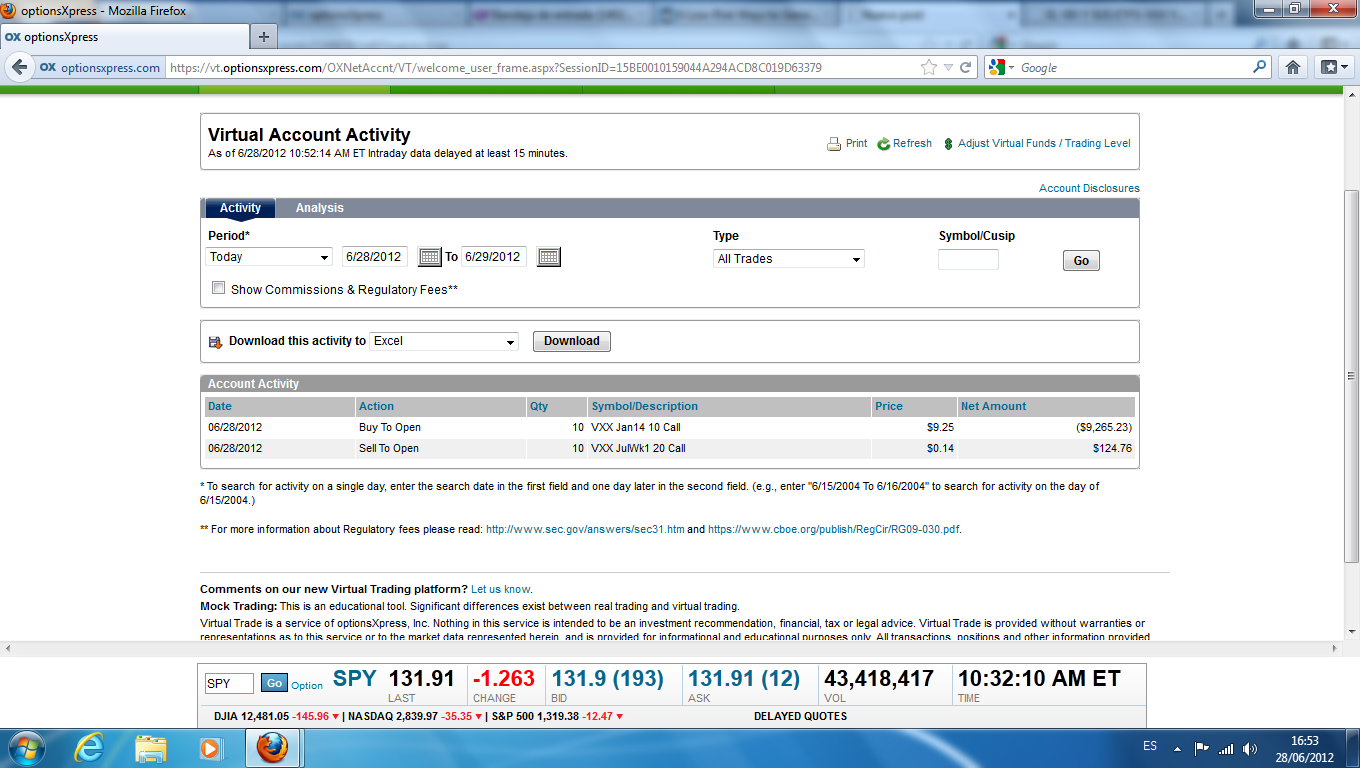Click the Download button
The height and width of the screenshot is (768, 1360).
(571, 341)
